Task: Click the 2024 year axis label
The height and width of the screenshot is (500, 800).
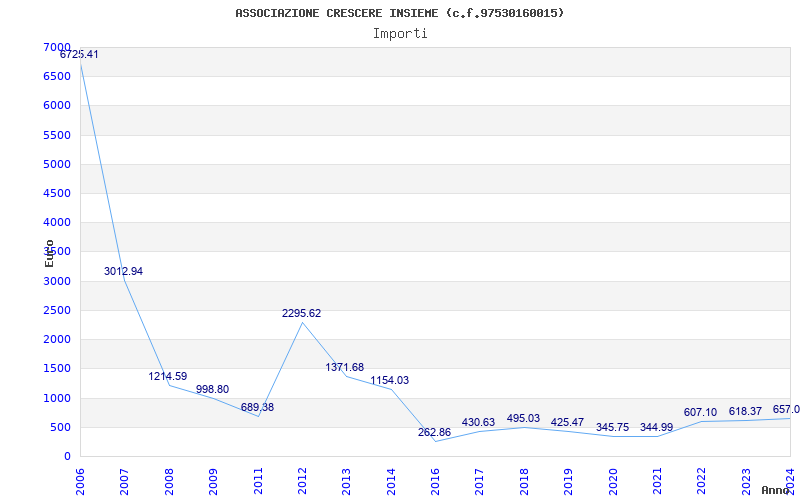Action: 791,481
